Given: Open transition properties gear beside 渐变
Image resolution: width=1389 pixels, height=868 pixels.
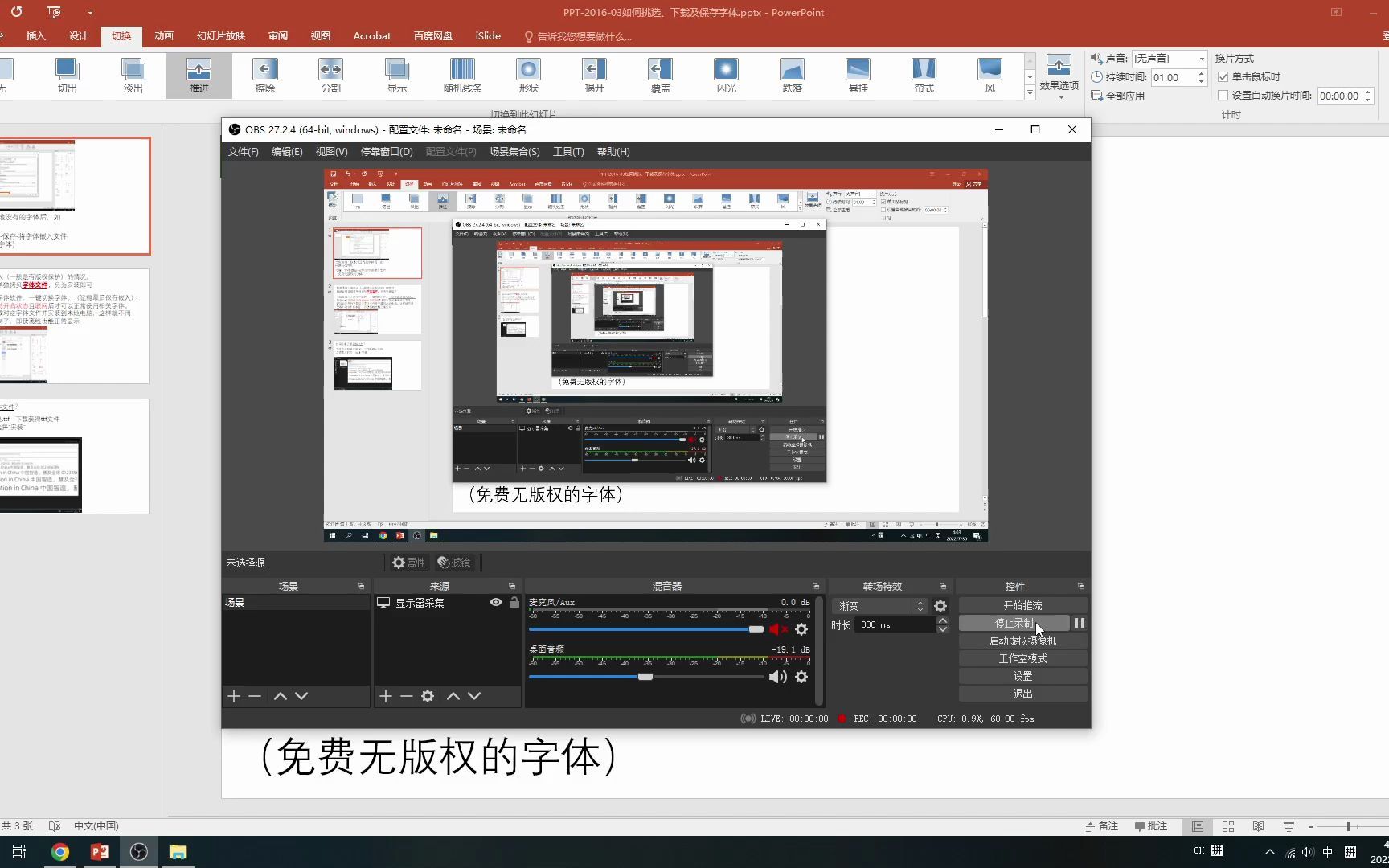Looking at the screenshot, I should (x=940, y=606).
